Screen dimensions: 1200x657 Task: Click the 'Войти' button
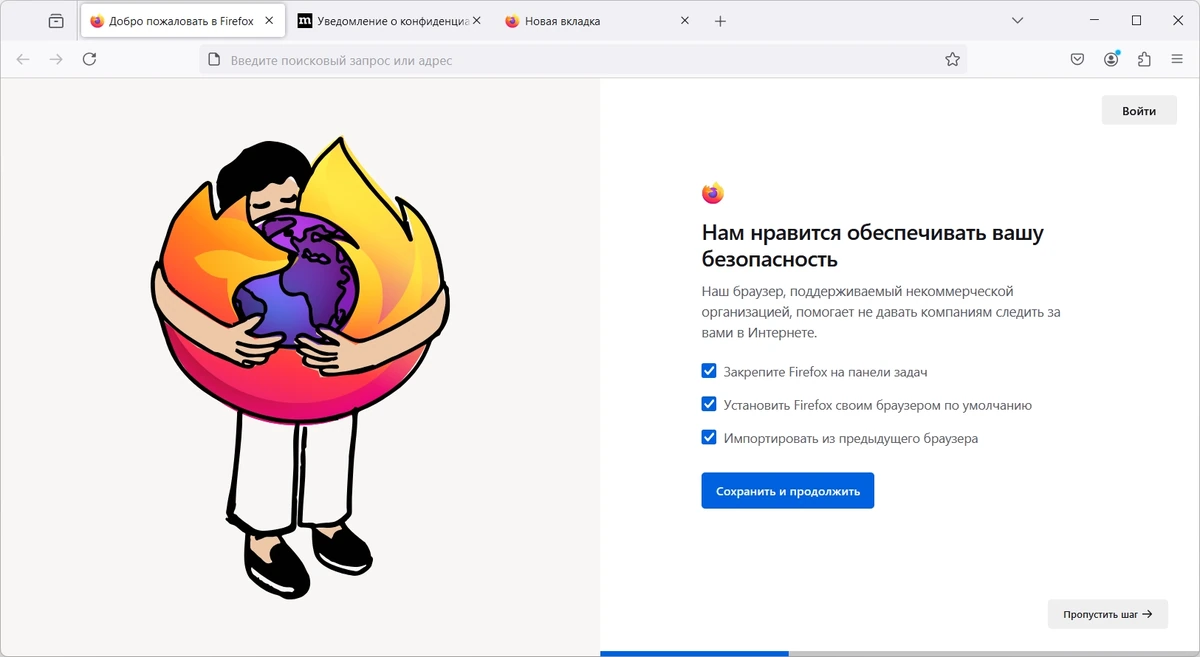point(1139,110)
